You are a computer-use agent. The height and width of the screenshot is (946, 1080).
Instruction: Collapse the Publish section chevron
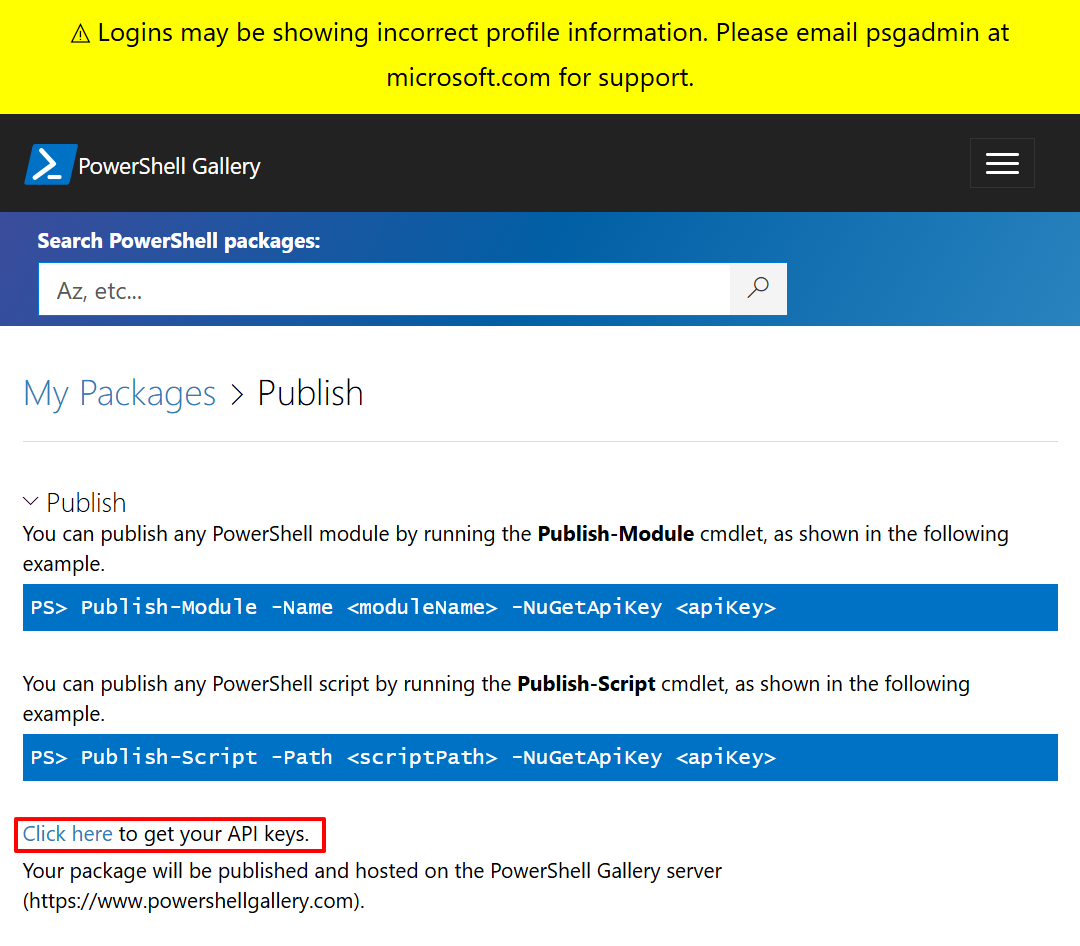pyautogui.click(x=30, y=502)
